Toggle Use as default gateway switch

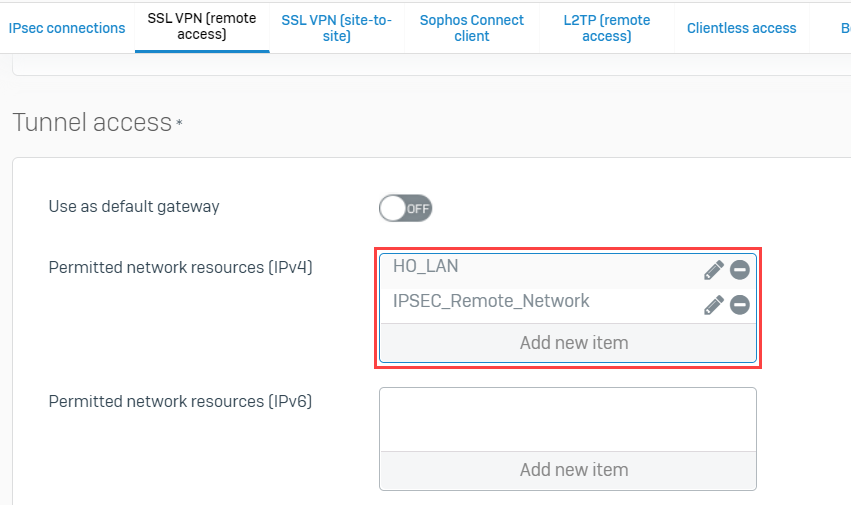pyautogui.click(x=405, y=209)
